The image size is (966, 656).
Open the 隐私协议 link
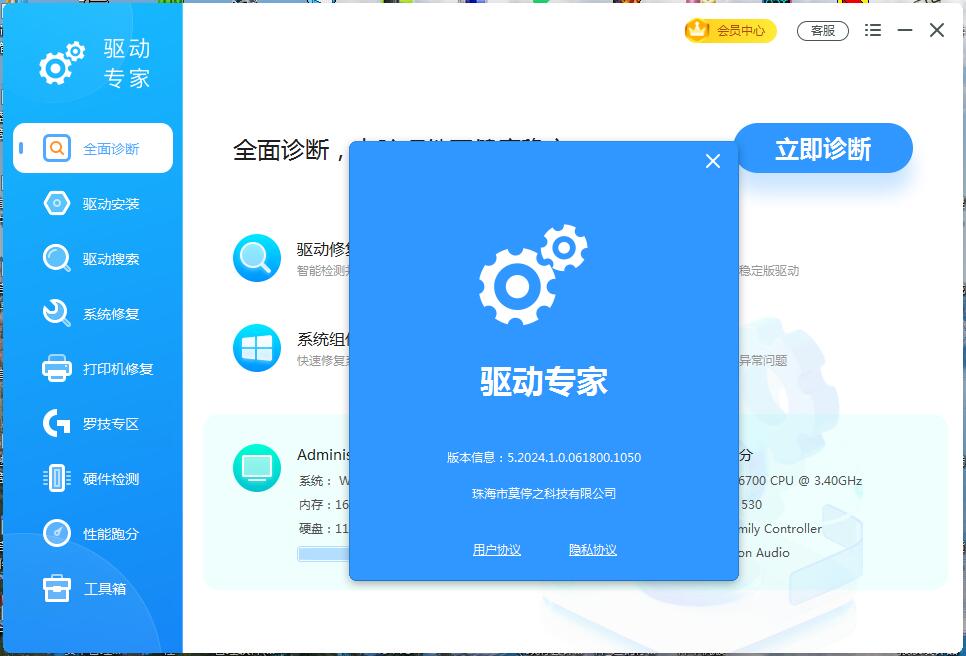tap(593, 549)
